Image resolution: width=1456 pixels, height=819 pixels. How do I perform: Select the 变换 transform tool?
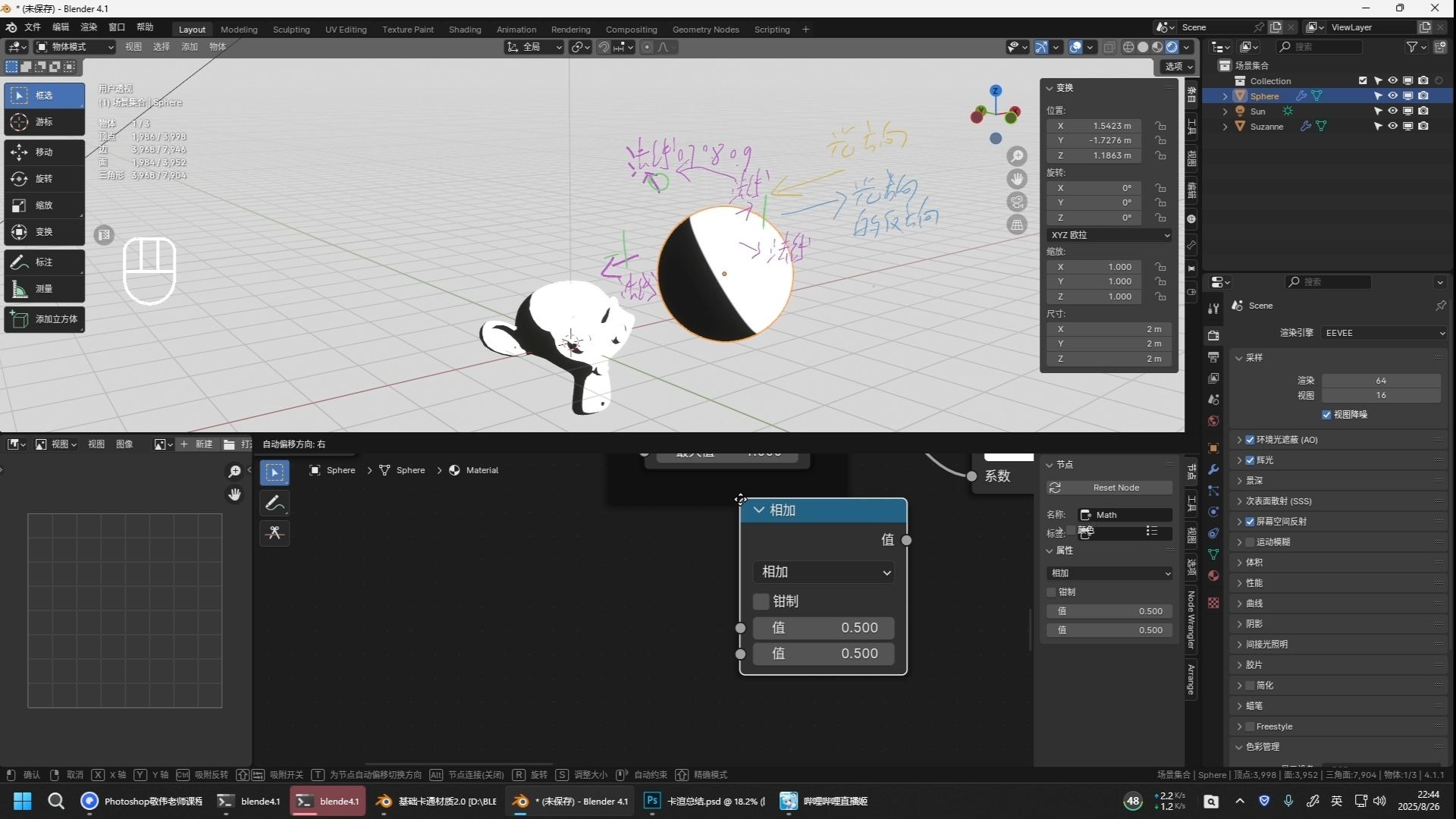tap(44, 232)
